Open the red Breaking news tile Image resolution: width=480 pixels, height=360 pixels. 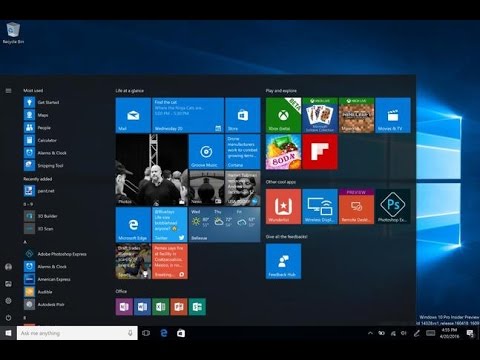[170, 261]
